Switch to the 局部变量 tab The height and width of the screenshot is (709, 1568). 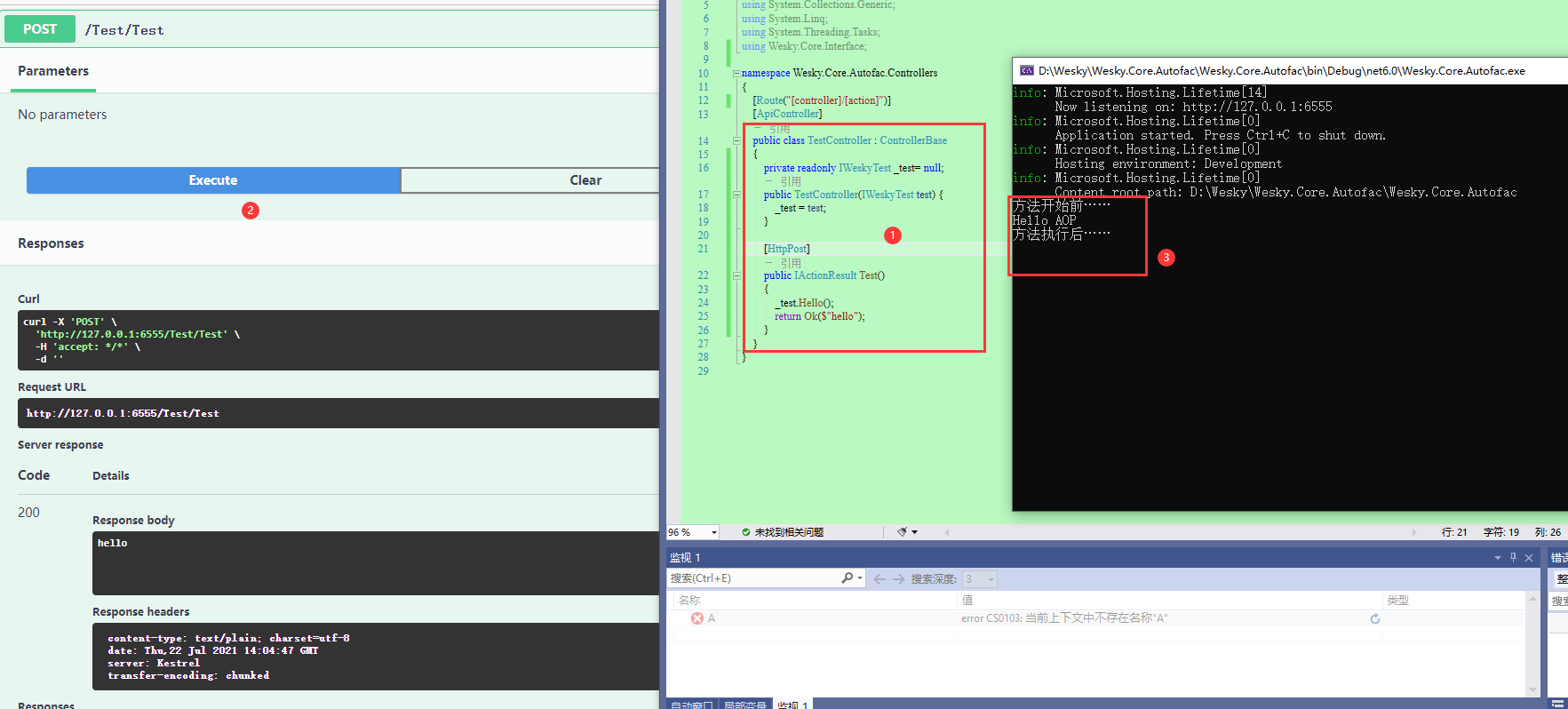coord(744,705)
